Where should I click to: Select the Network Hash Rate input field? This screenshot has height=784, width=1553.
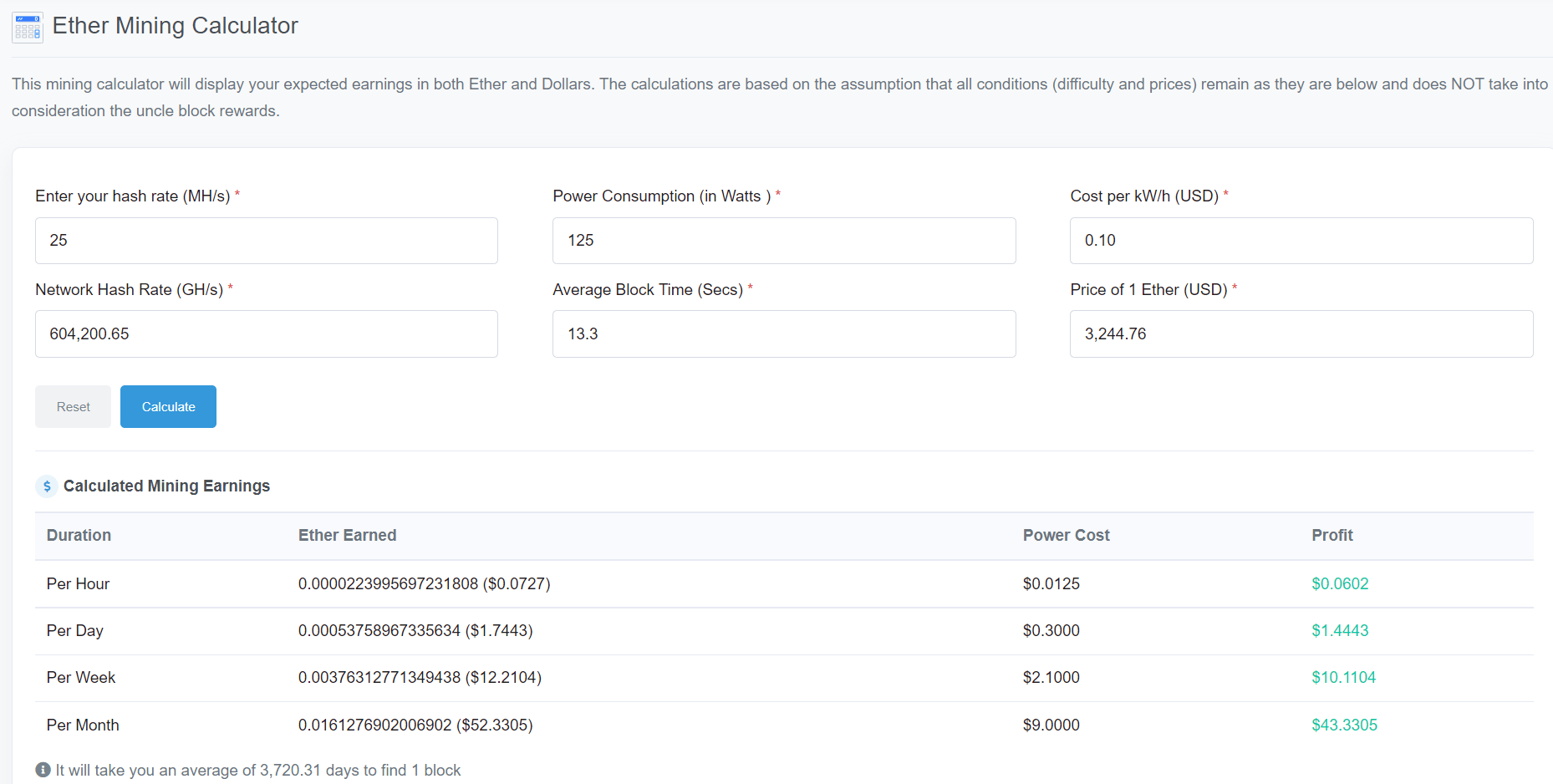click(x=267, y=334)
